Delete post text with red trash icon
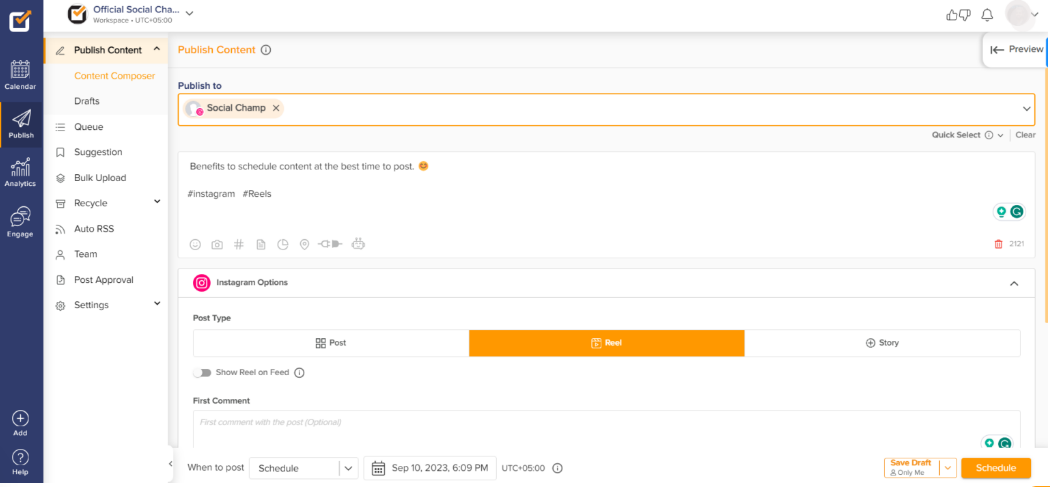The width and height of the screenshot is (1050, 487). coord(998,244)
